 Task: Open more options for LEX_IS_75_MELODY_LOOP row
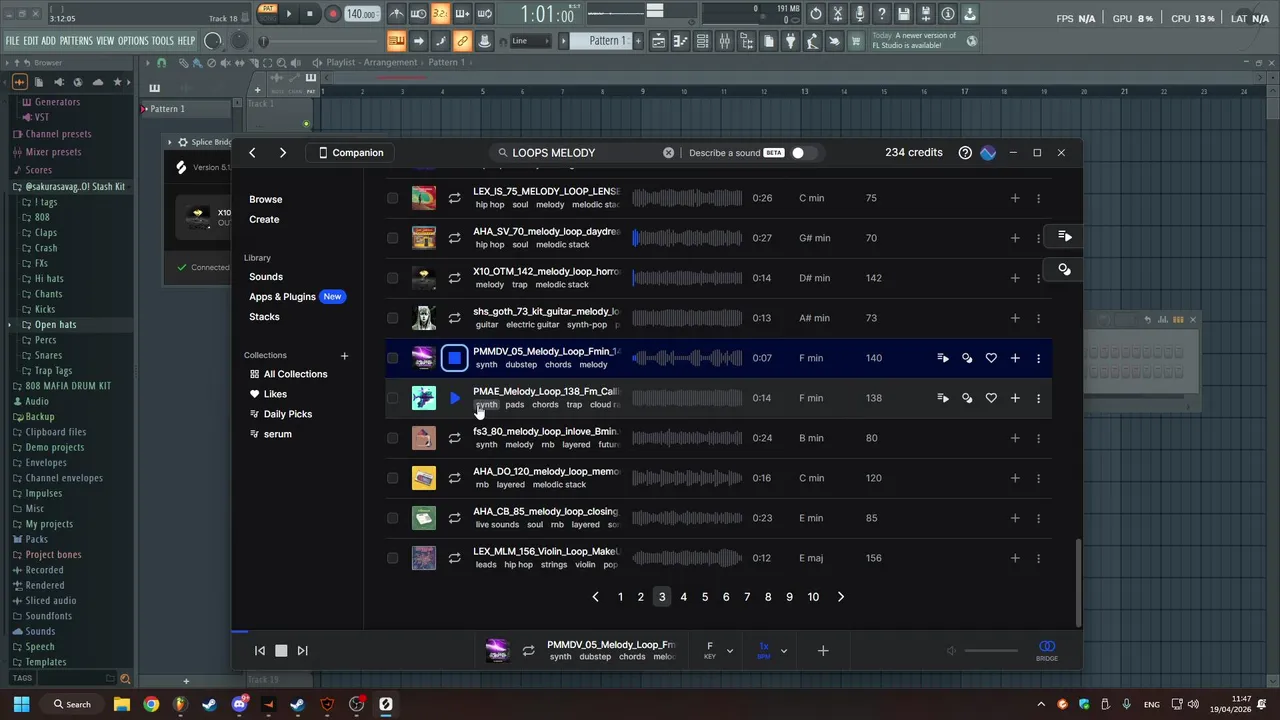pyautogui.click(x=1038, y=198)
